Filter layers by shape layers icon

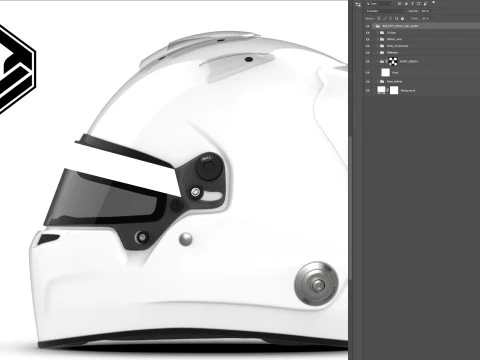(x=419, y=4)
